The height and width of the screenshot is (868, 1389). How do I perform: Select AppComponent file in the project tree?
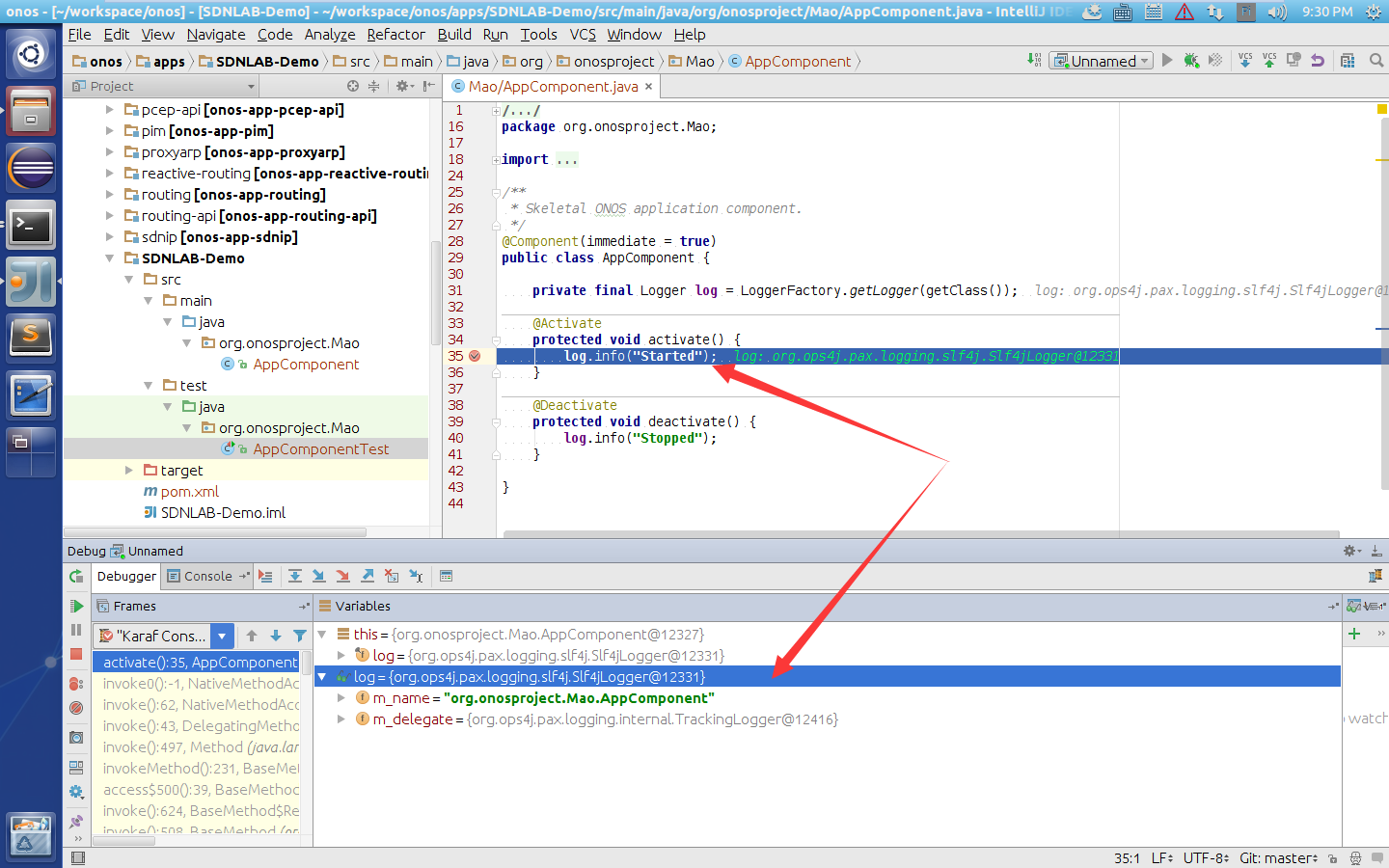click(x=305, y=365)
